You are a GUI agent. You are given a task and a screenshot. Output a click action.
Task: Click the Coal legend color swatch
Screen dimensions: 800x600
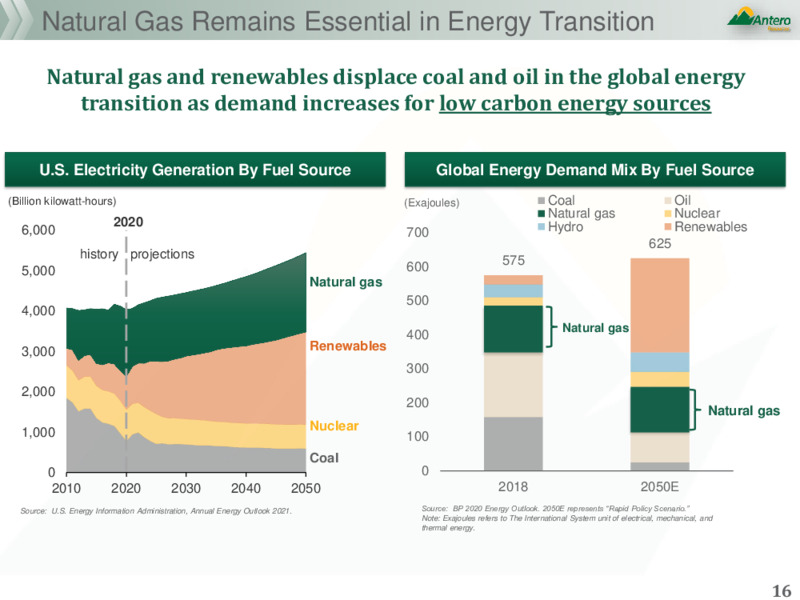542,201
